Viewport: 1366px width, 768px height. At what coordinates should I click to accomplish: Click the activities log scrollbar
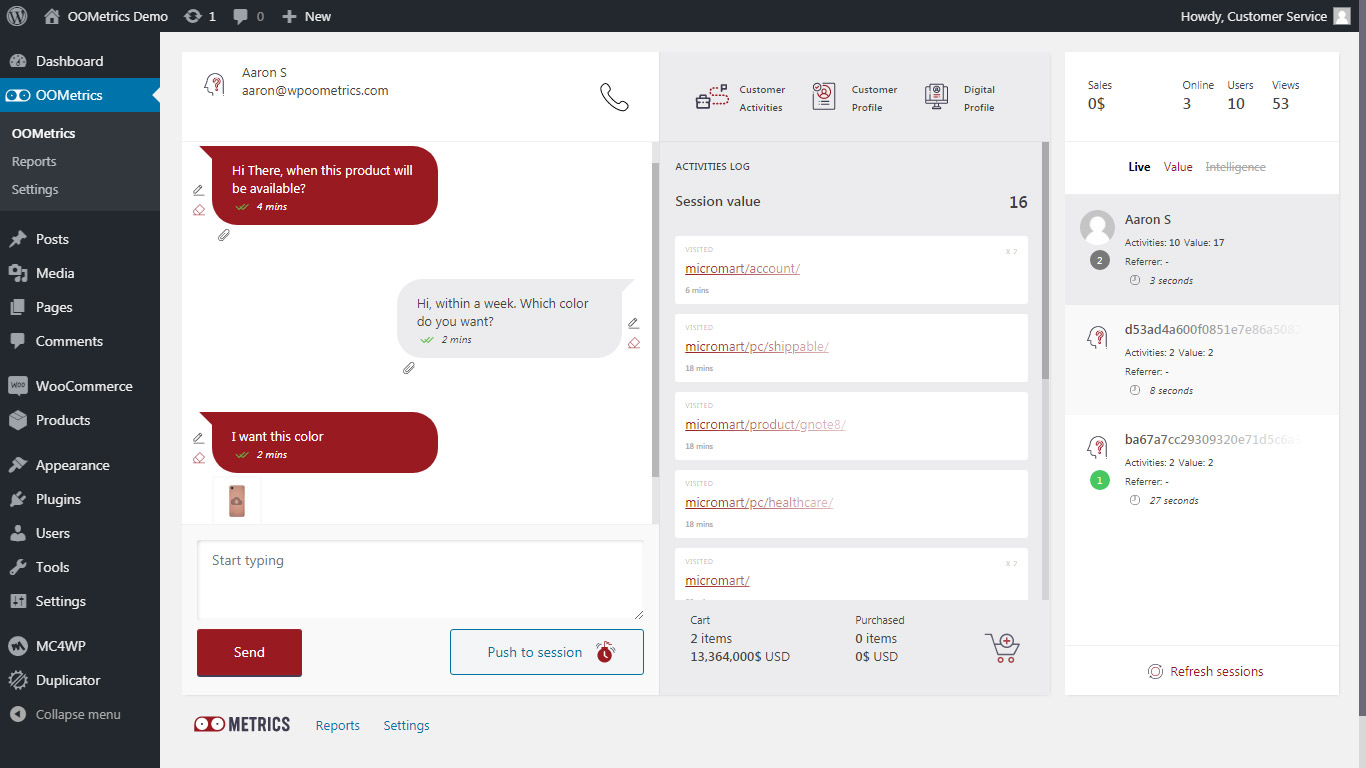pyautogui.click(x=1045, y=260)
